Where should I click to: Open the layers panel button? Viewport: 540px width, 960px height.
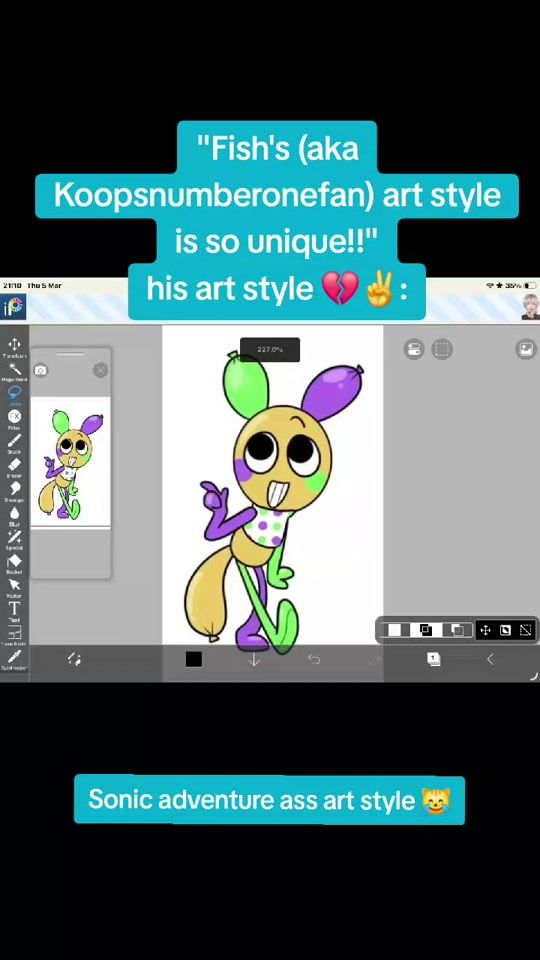[433, 659]
